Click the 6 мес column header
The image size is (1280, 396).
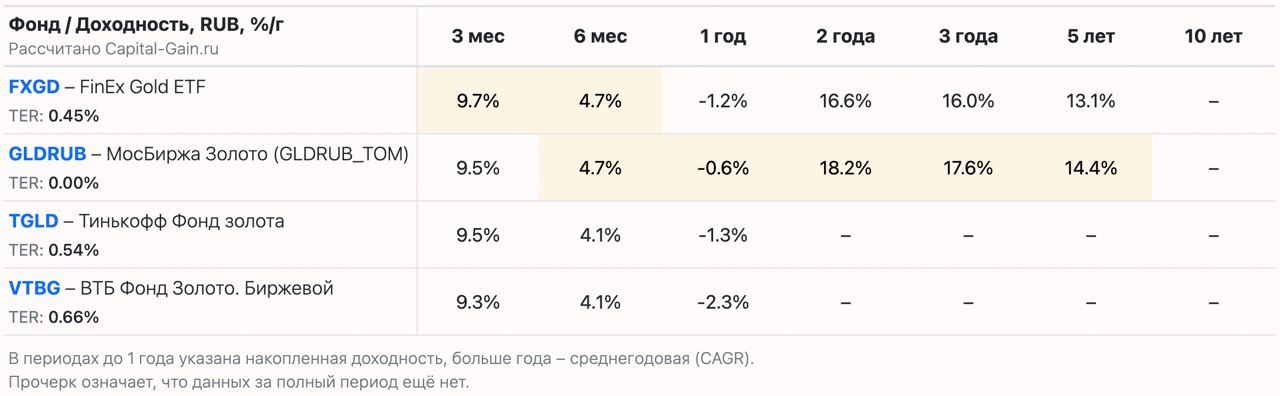pyautogui.click(x=600, y=36)
